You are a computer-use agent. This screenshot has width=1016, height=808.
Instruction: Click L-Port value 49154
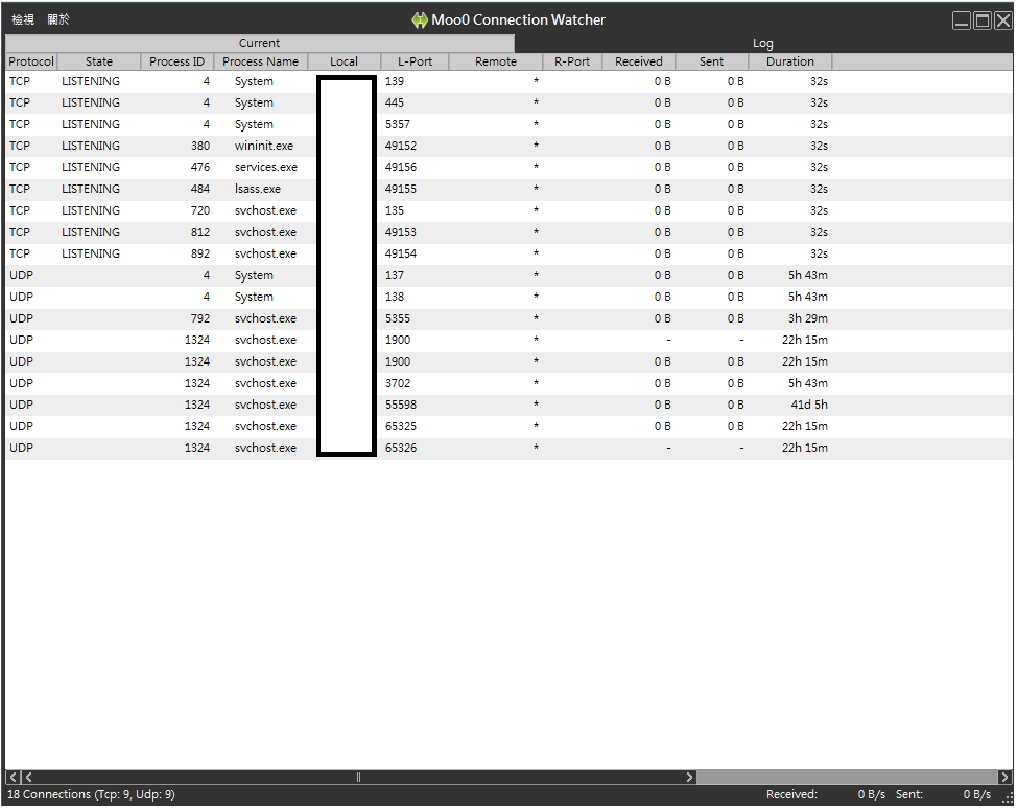400,253
